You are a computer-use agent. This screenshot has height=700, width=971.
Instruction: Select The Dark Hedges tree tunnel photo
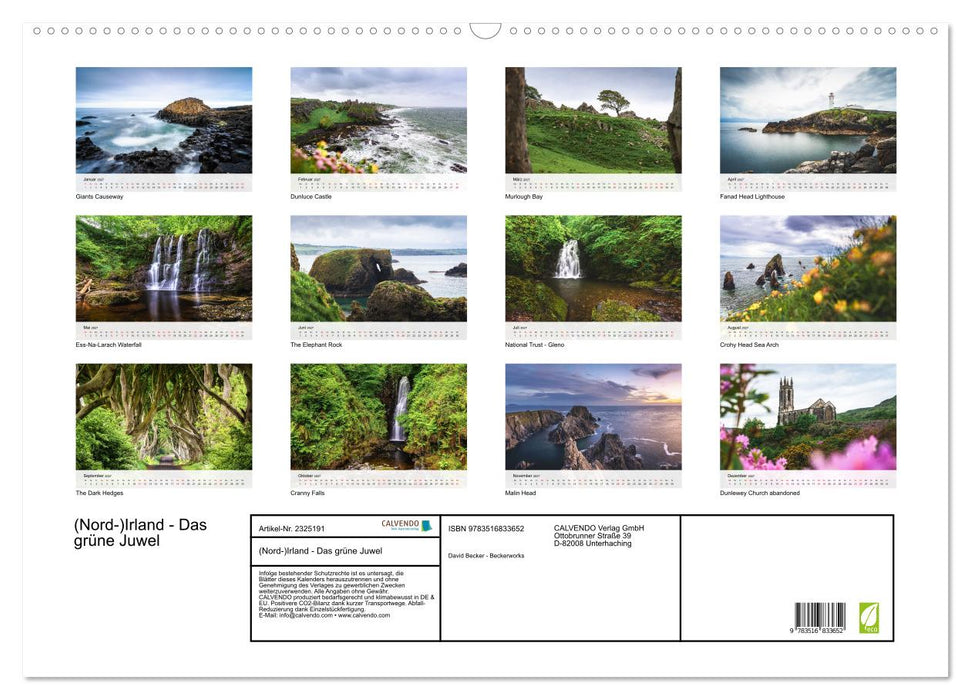pyautogui.click(x=163, y=417)
